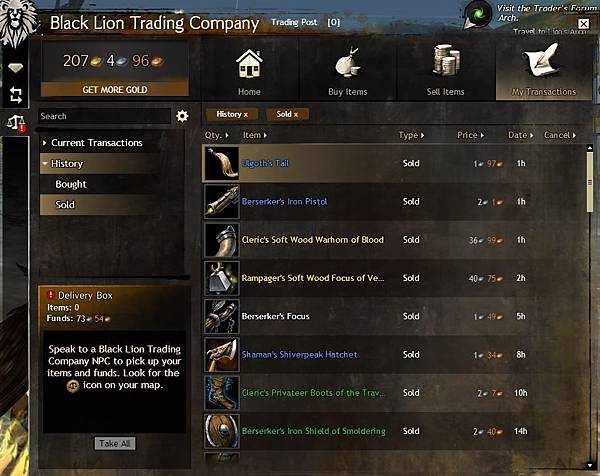Click the Berserker's Iron Shield icon
Screen dimensions: 600x476
point(222,431)
